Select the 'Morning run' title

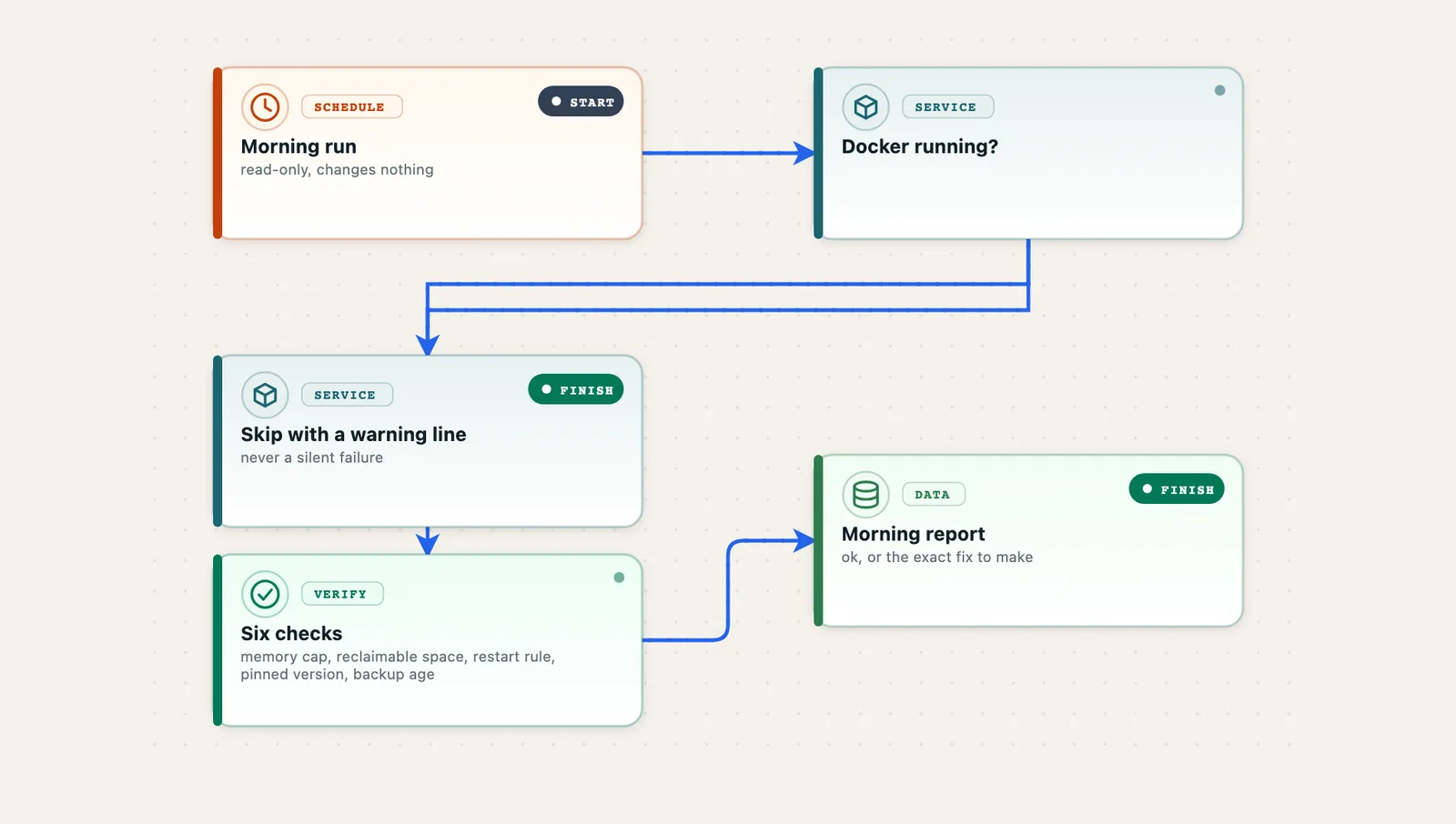pos(298,146)
